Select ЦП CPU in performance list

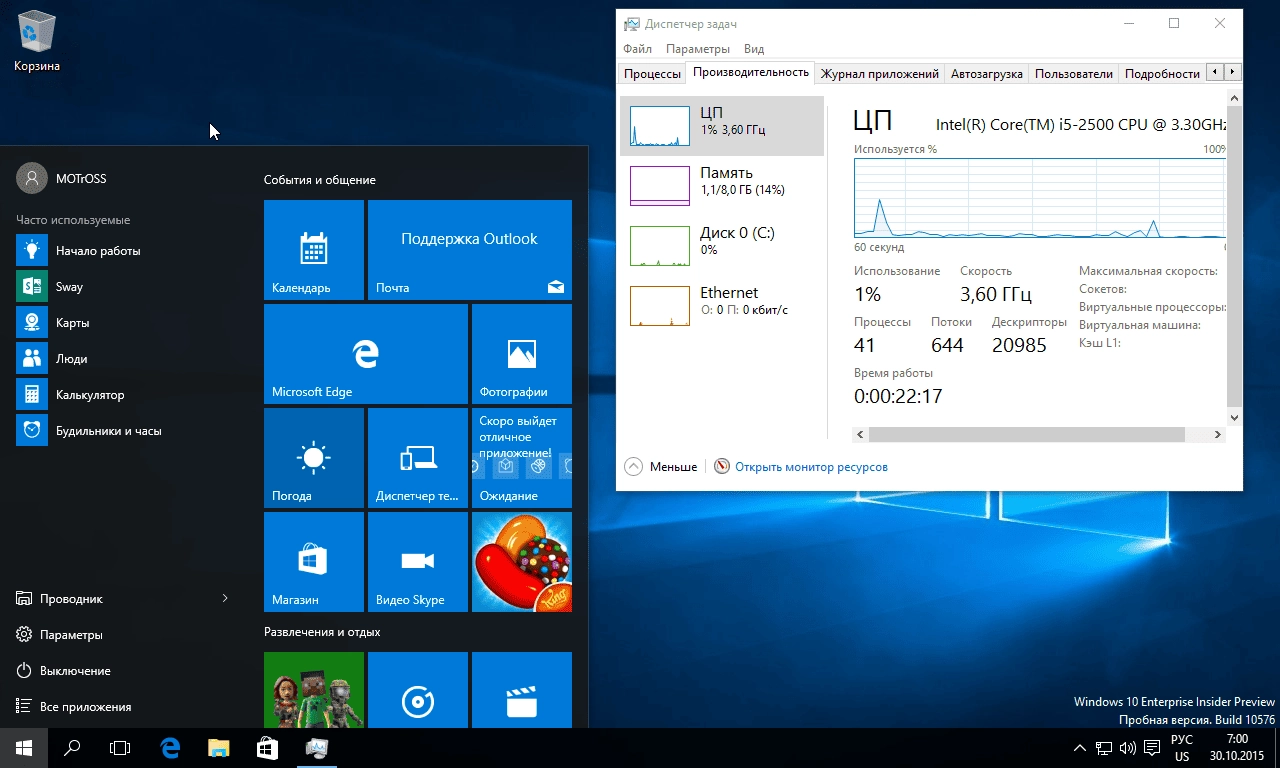(x=722, y=126)
